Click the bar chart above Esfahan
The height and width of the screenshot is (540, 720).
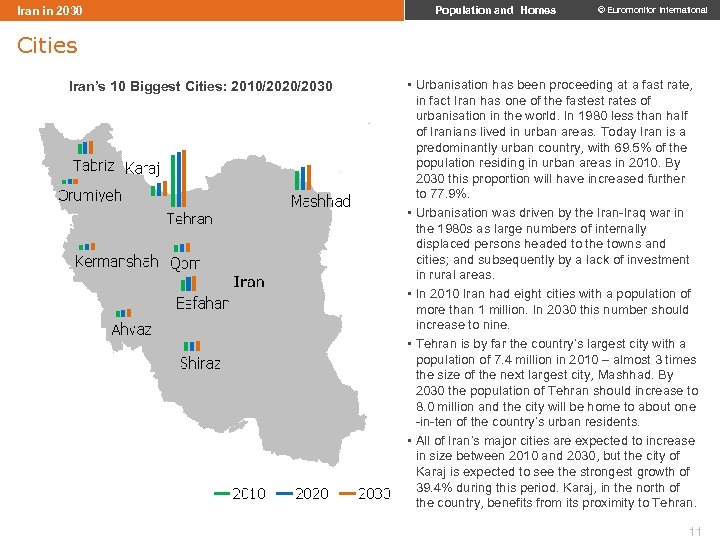pyautogui.click(x=188, y=283)
